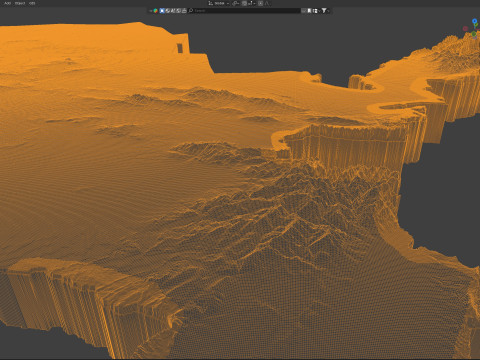Open the Add menu
This screenshot has height=360, width=480.
click(x=7, y=3)
